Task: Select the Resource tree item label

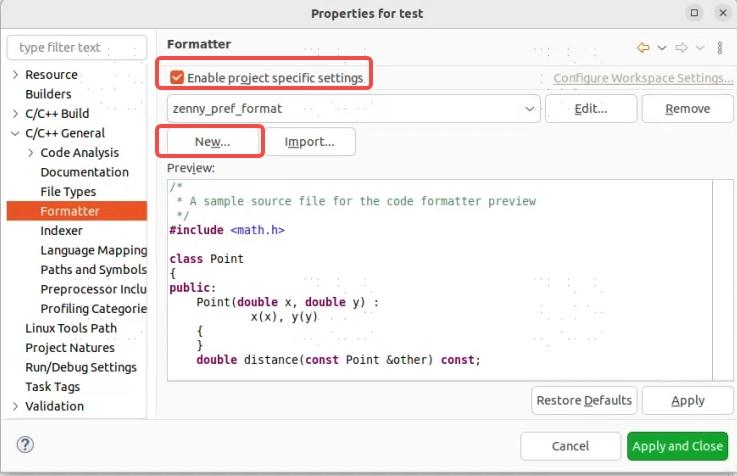Action: [51, 74]
